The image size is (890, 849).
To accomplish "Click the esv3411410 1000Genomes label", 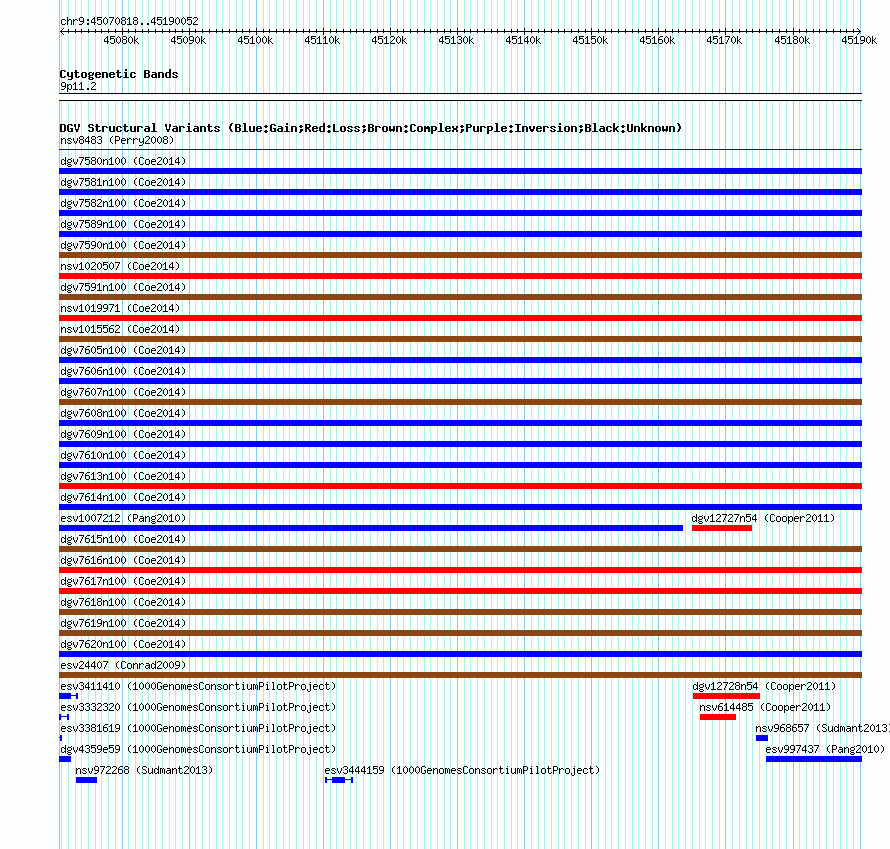I will point(198,686).
